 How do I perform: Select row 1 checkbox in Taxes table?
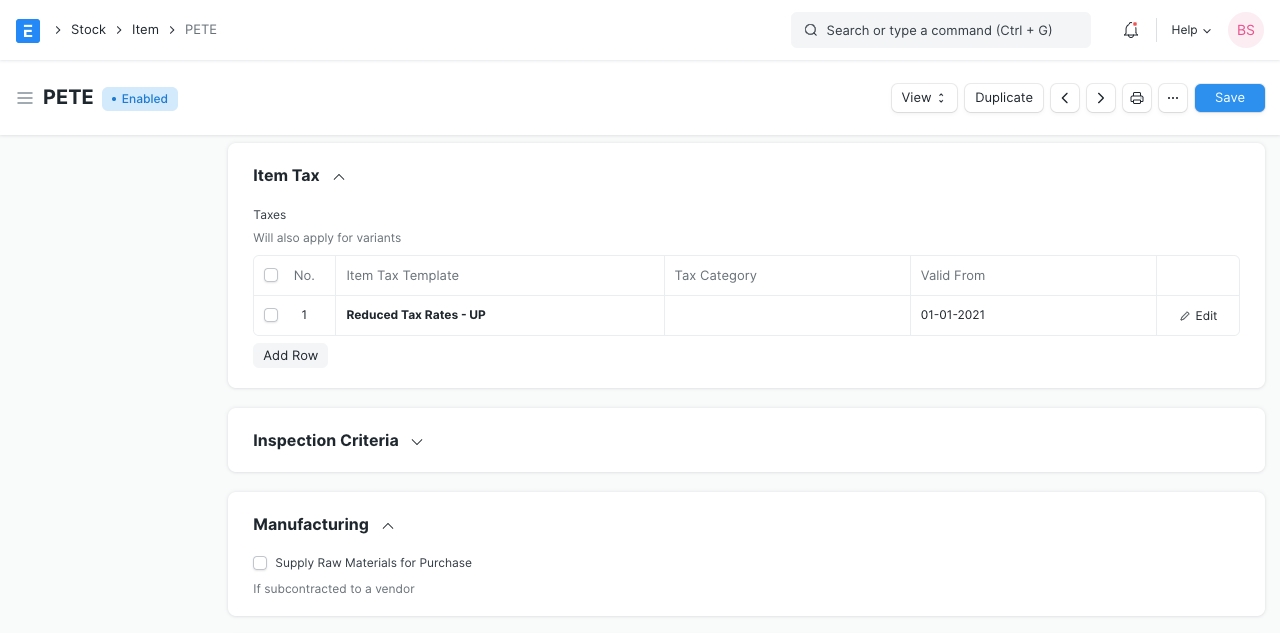[x=271, y=315]
